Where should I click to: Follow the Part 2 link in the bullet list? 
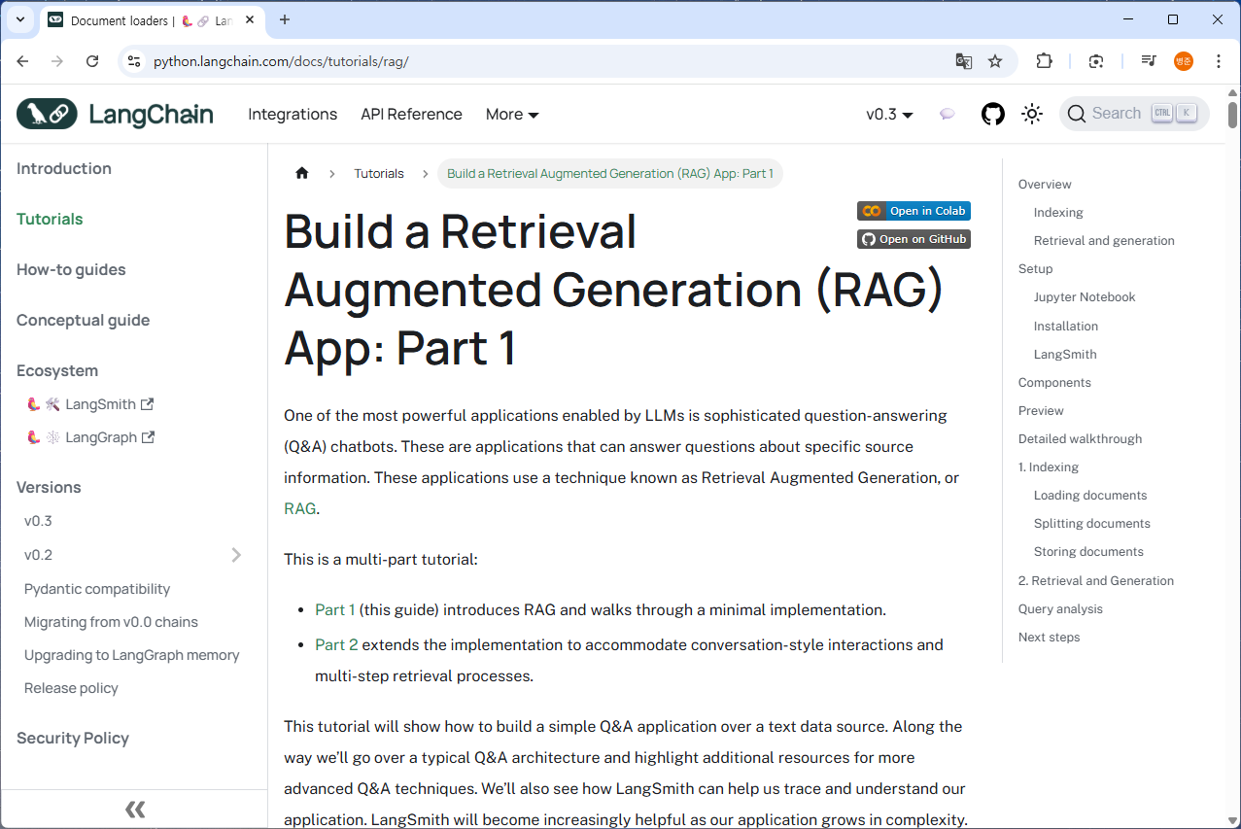coord(336,644)
